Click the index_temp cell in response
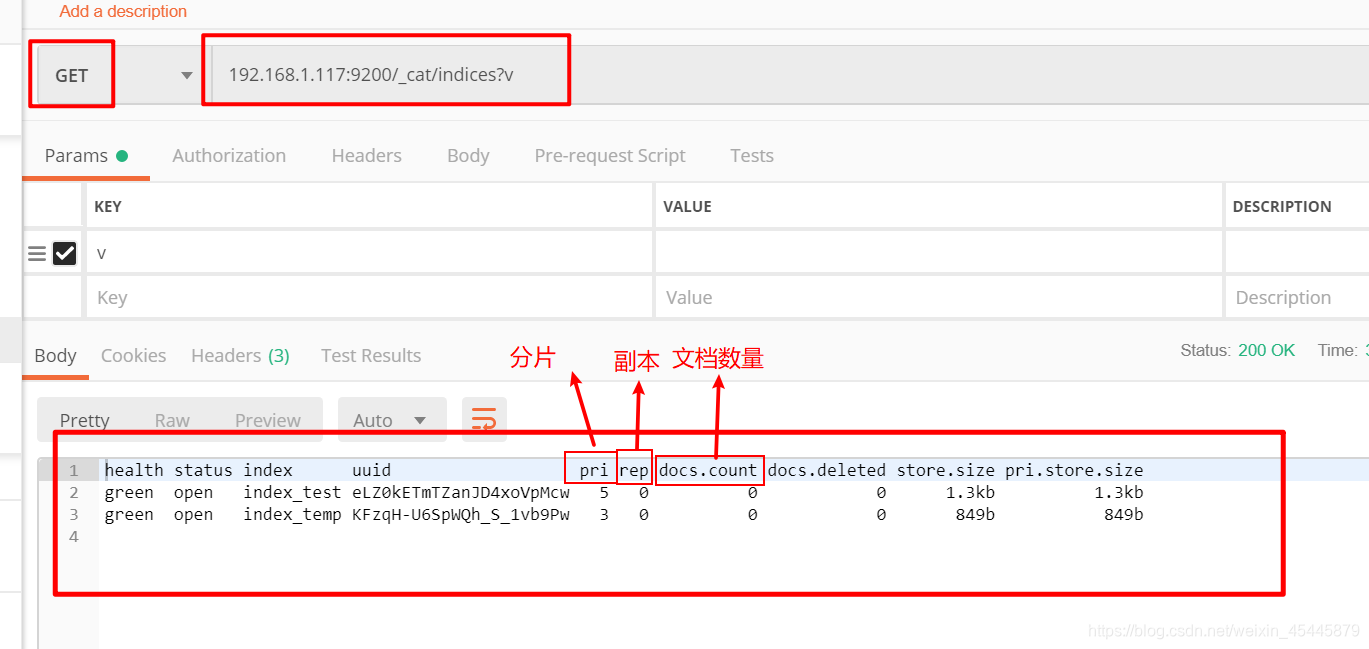 (x=292, y=515)
